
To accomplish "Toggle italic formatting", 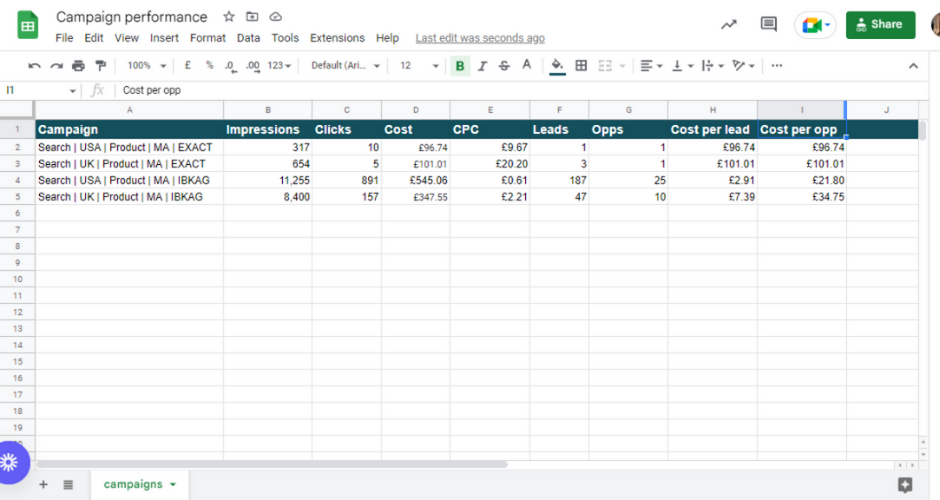I will click(482, 66).
